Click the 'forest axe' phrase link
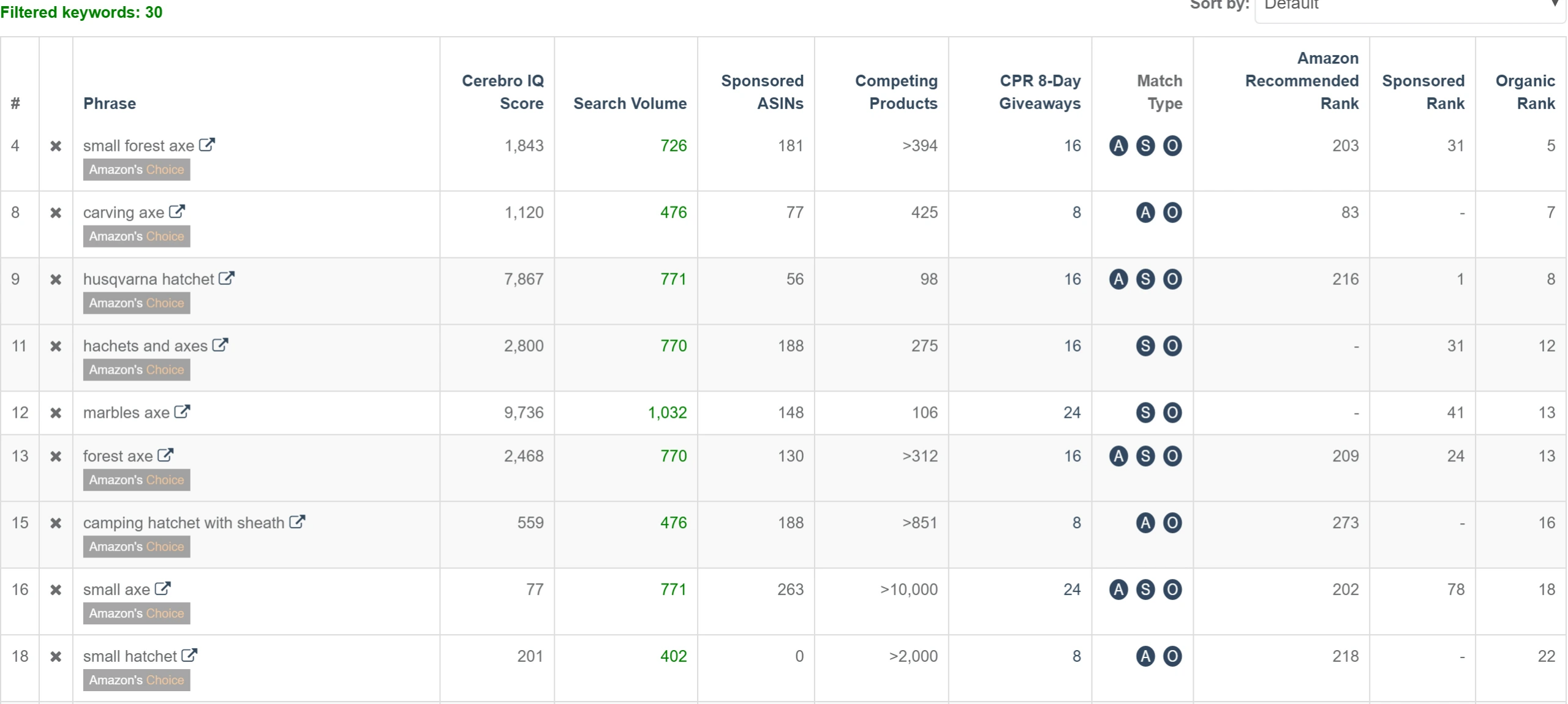The width and height of the screenshot is (1568, 704). click(118, 456)
